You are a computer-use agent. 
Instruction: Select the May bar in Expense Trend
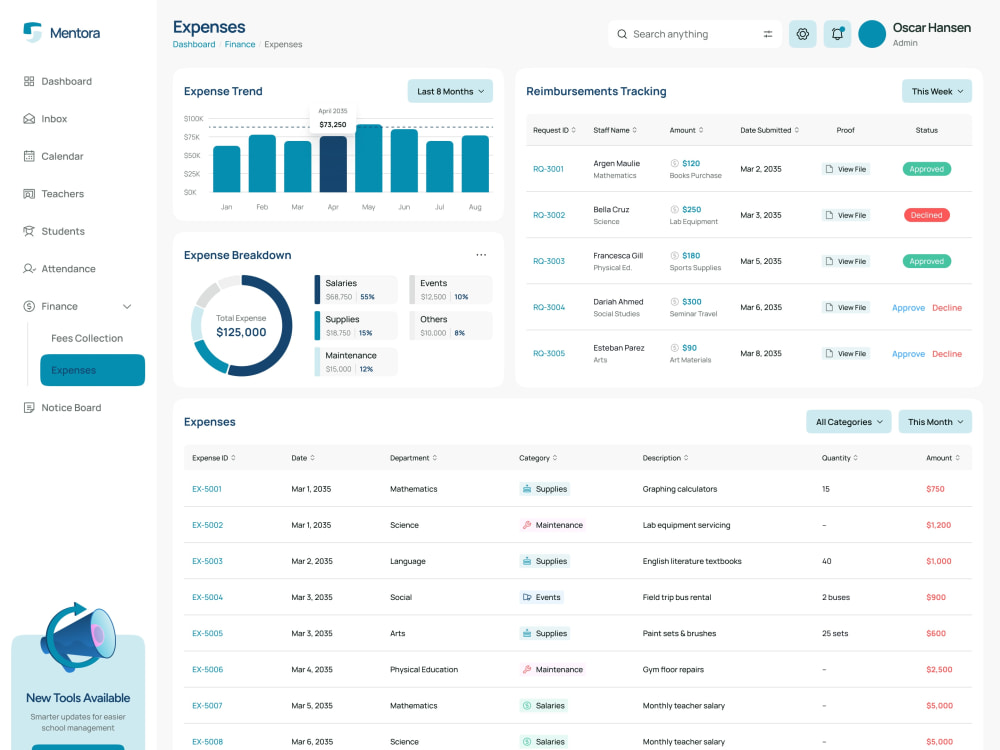(369, 158)
